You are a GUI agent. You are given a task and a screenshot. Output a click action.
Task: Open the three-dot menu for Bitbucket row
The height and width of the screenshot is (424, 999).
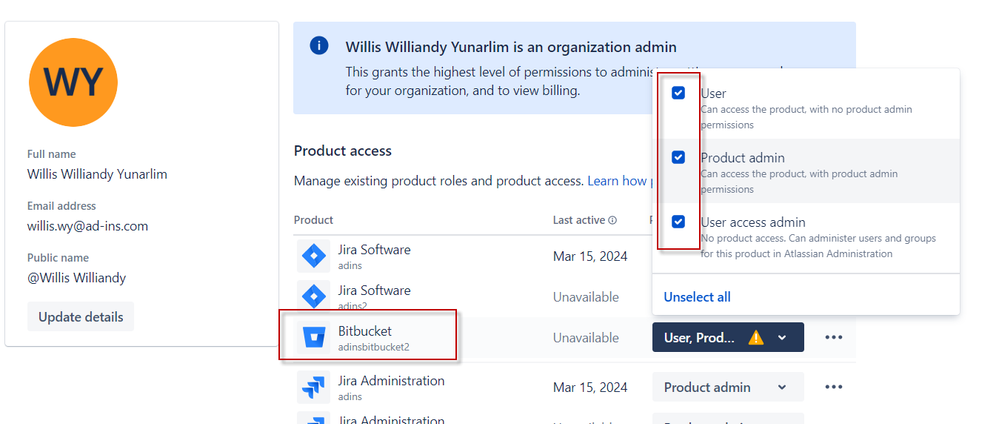point(834,337)
